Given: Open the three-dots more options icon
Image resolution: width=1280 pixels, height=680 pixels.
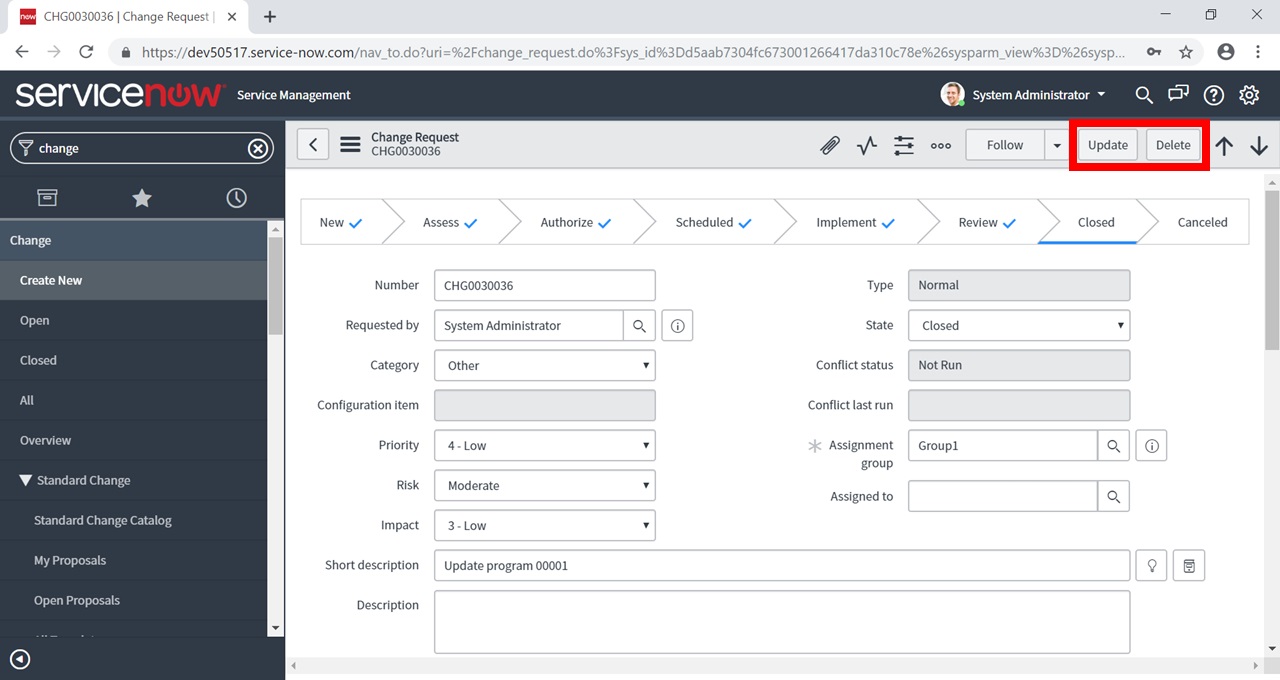Looking at the screenshot, I should pyautogui.click(x=941, y=146).
